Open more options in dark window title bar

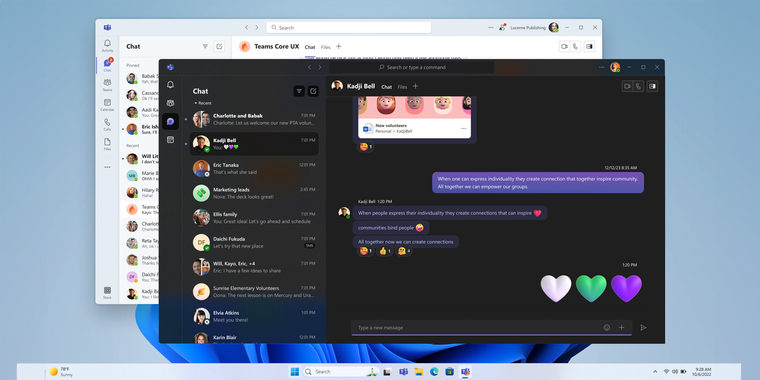click(602, 67)
